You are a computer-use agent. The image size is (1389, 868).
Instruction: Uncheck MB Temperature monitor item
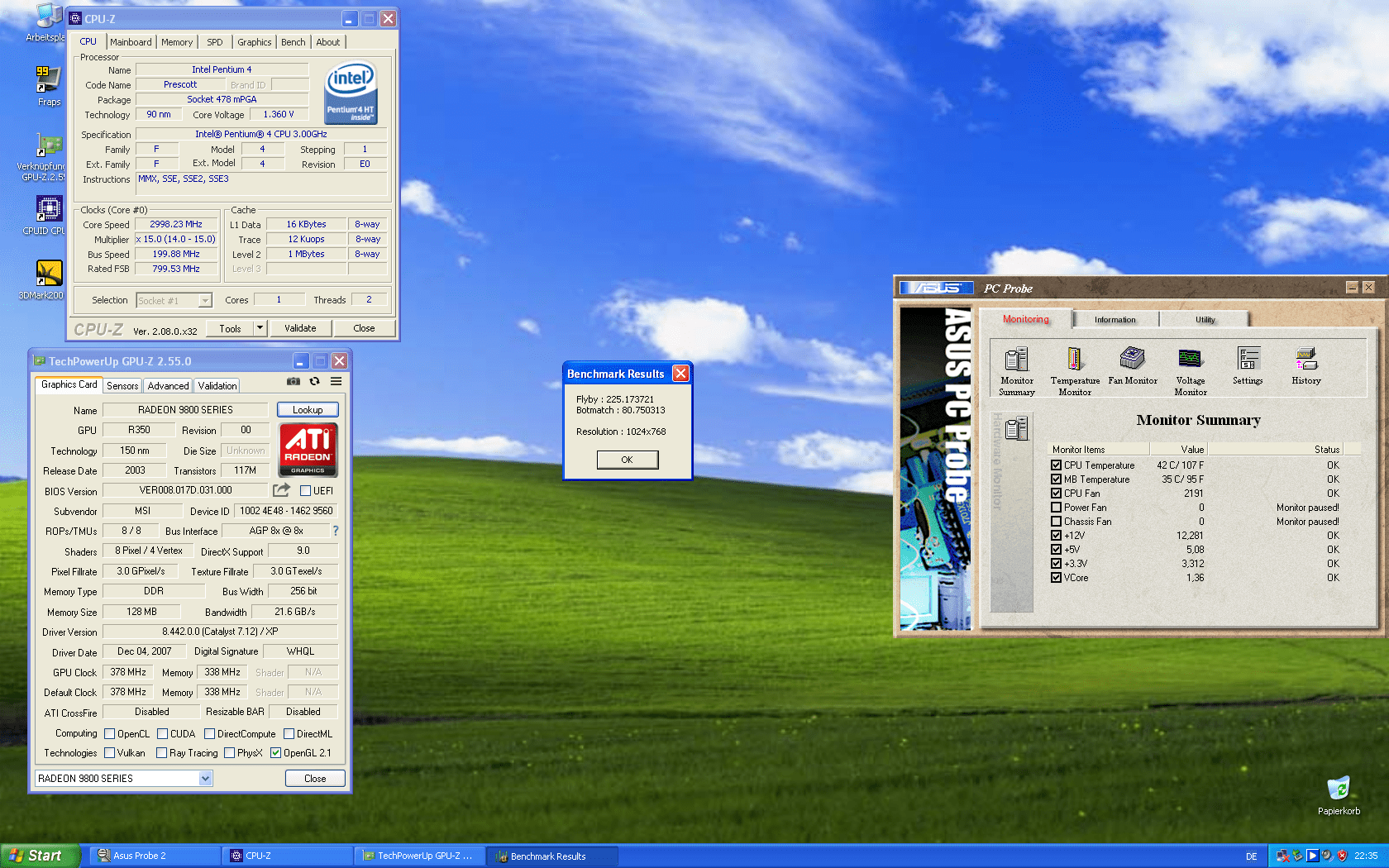1056,479
